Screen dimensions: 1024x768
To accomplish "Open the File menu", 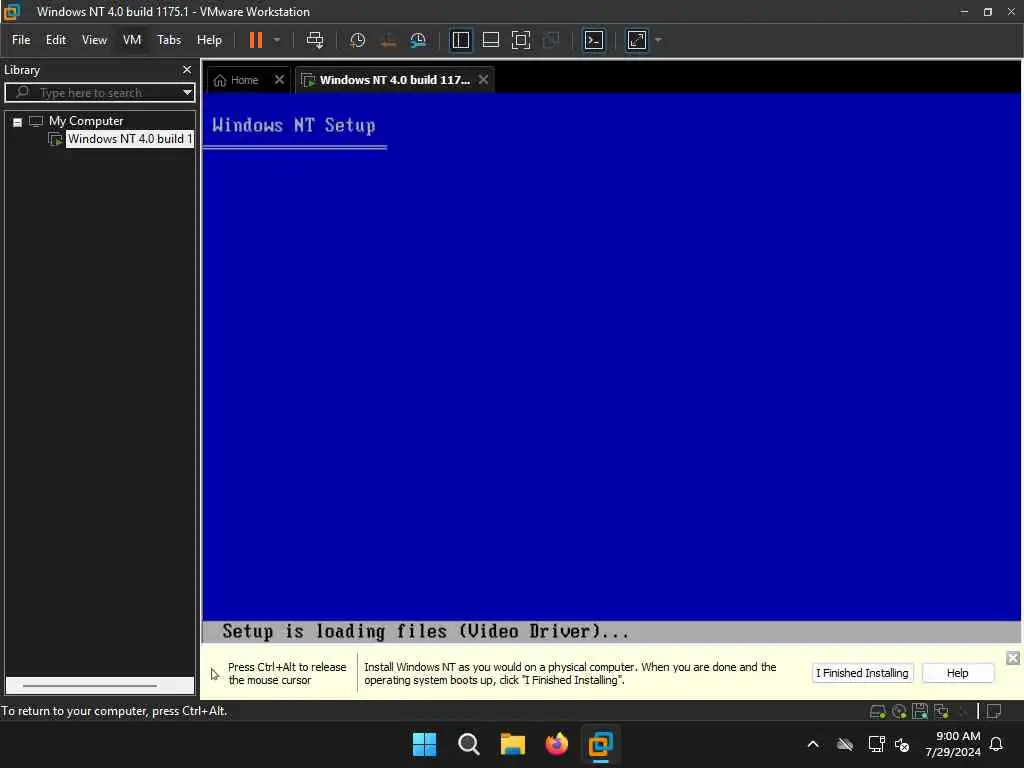I will click(21, 40).
